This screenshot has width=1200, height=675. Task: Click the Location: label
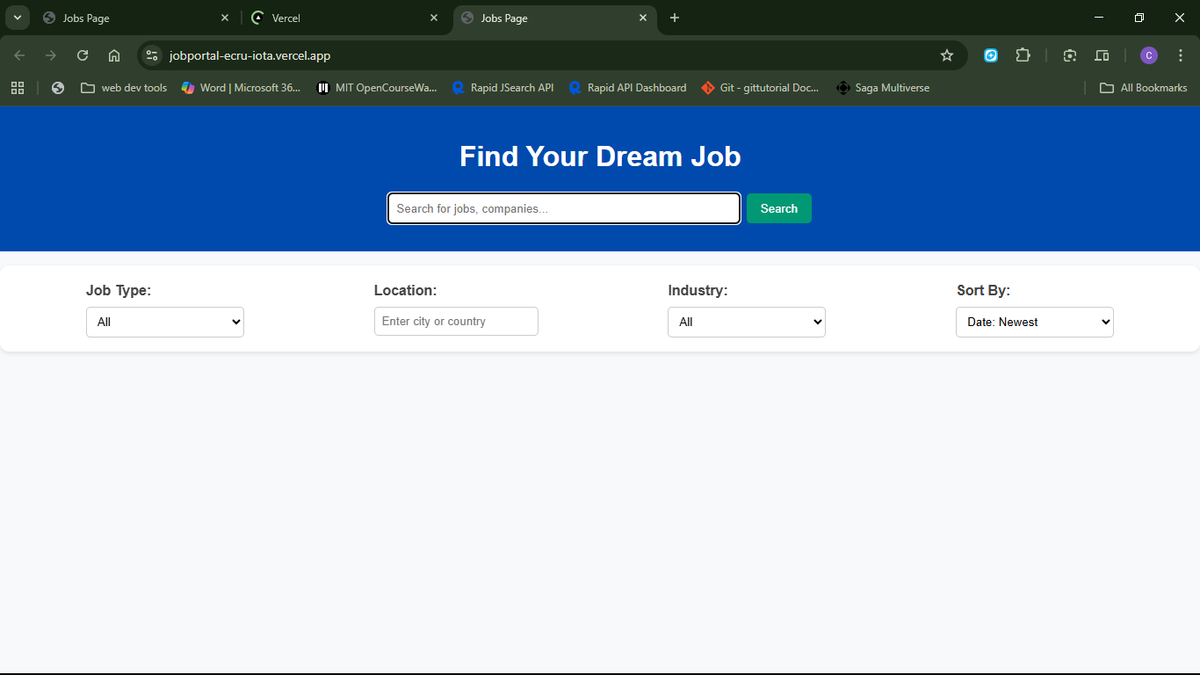[x=405, y=290]
